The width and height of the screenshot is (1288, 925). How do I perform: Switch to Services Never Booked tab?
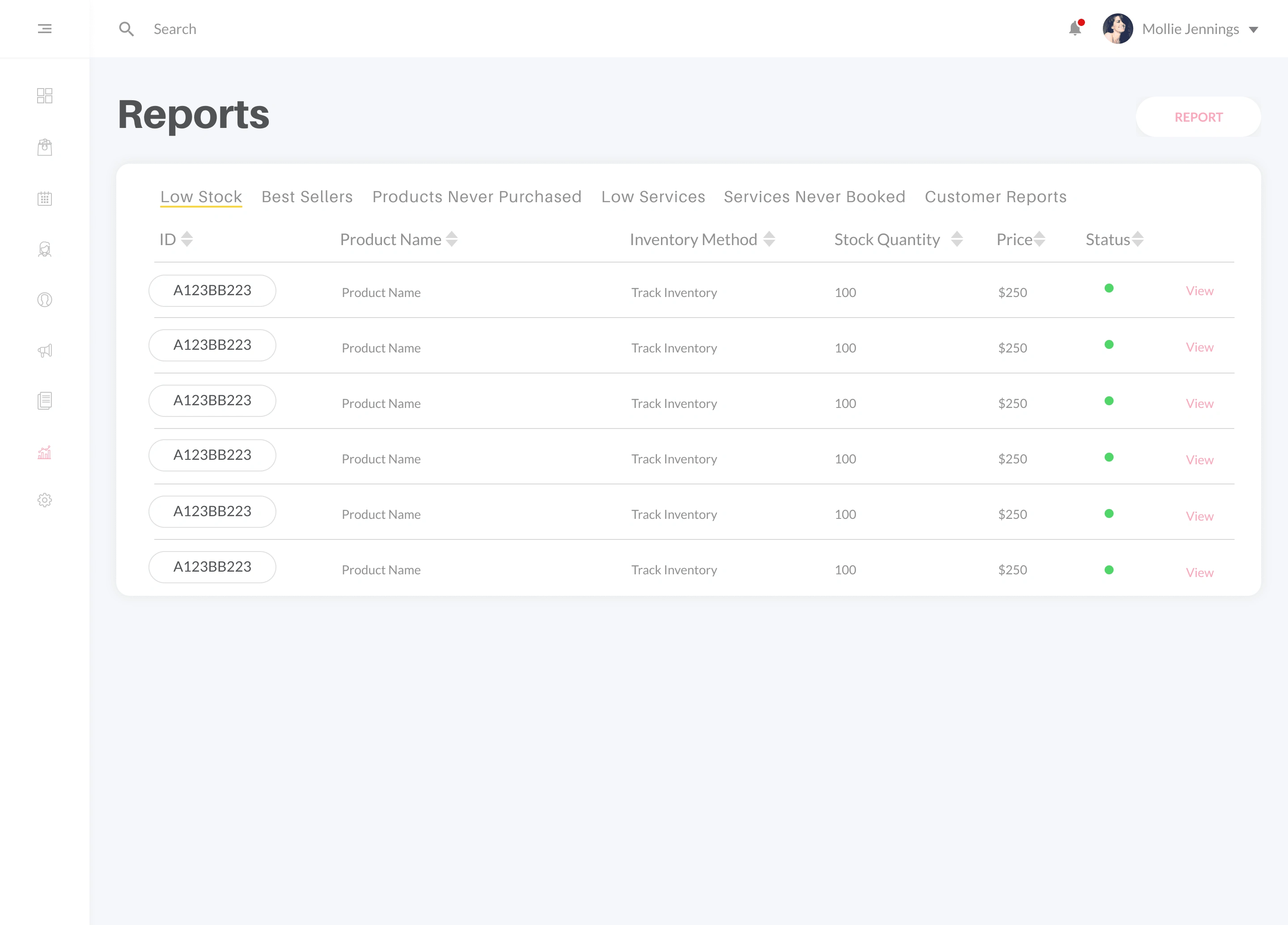[x=814, y=196]
